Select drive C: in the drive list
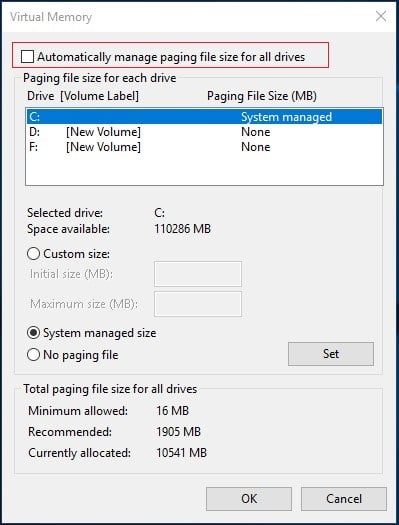This screenshot has width=399, height=525. point(204,117)
